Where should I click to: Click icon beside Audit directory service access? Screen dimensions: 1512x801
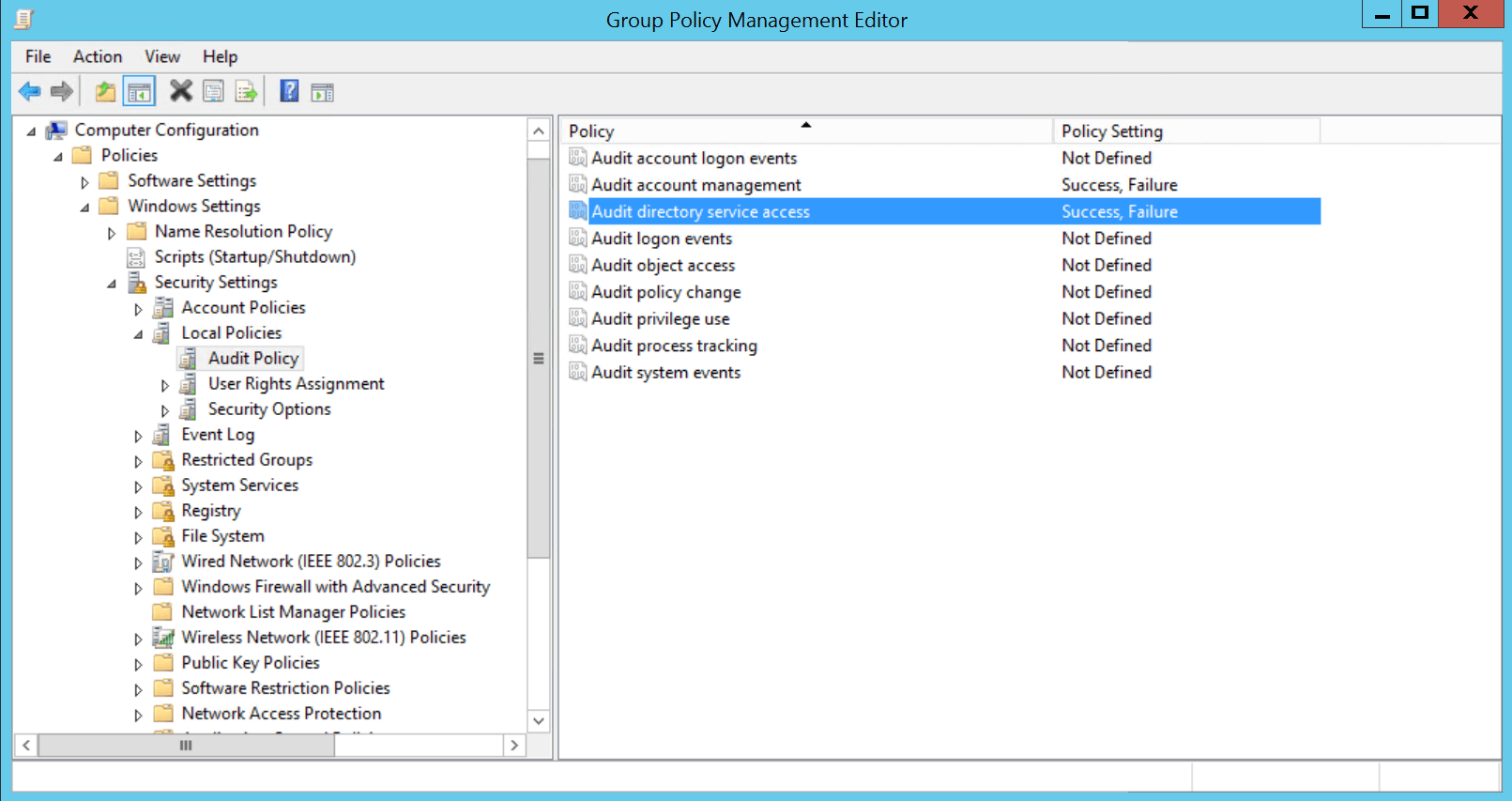(578, 211)
